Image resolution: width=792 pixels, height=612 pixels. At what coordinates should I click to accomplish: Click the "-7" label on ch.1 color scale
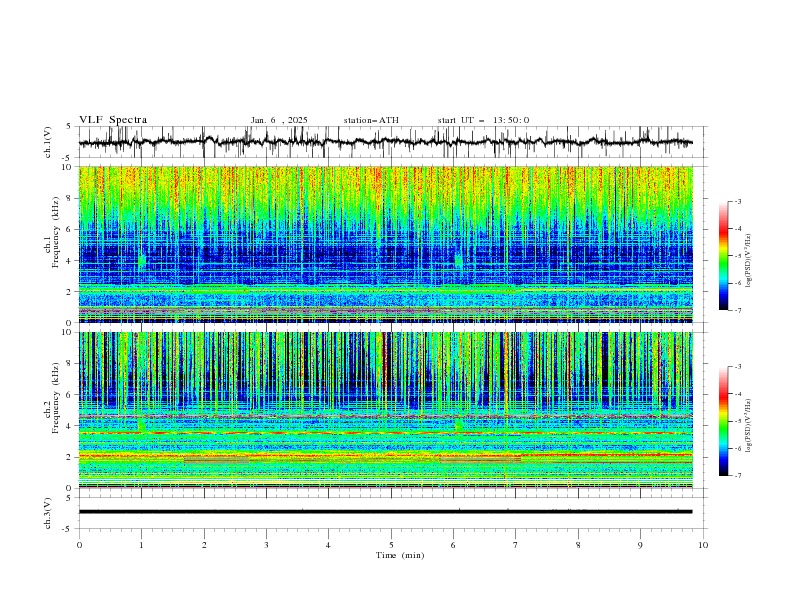click(x=738, y=310)
